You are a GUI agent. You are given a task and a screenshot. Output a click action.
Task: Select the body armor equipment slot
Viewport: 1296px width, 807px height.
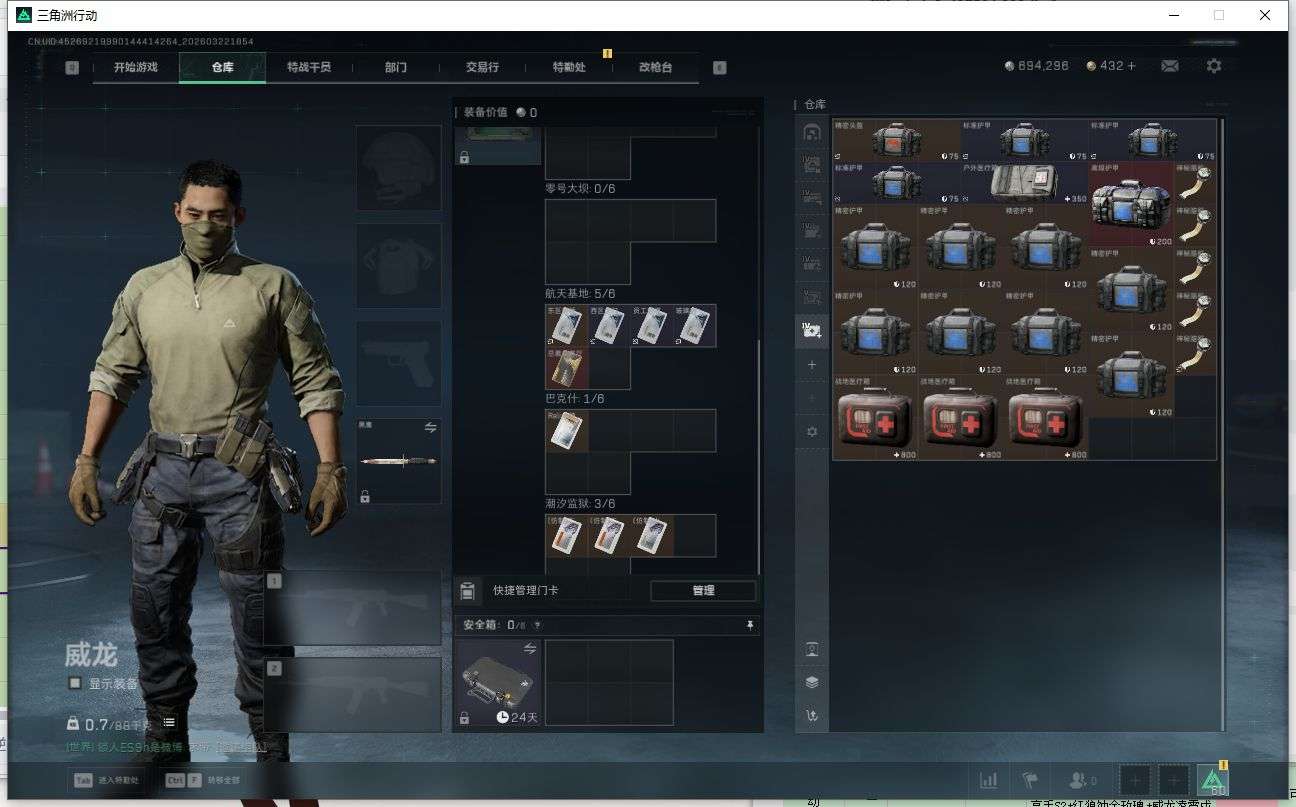pyautogui.click(x=399, y=265)
